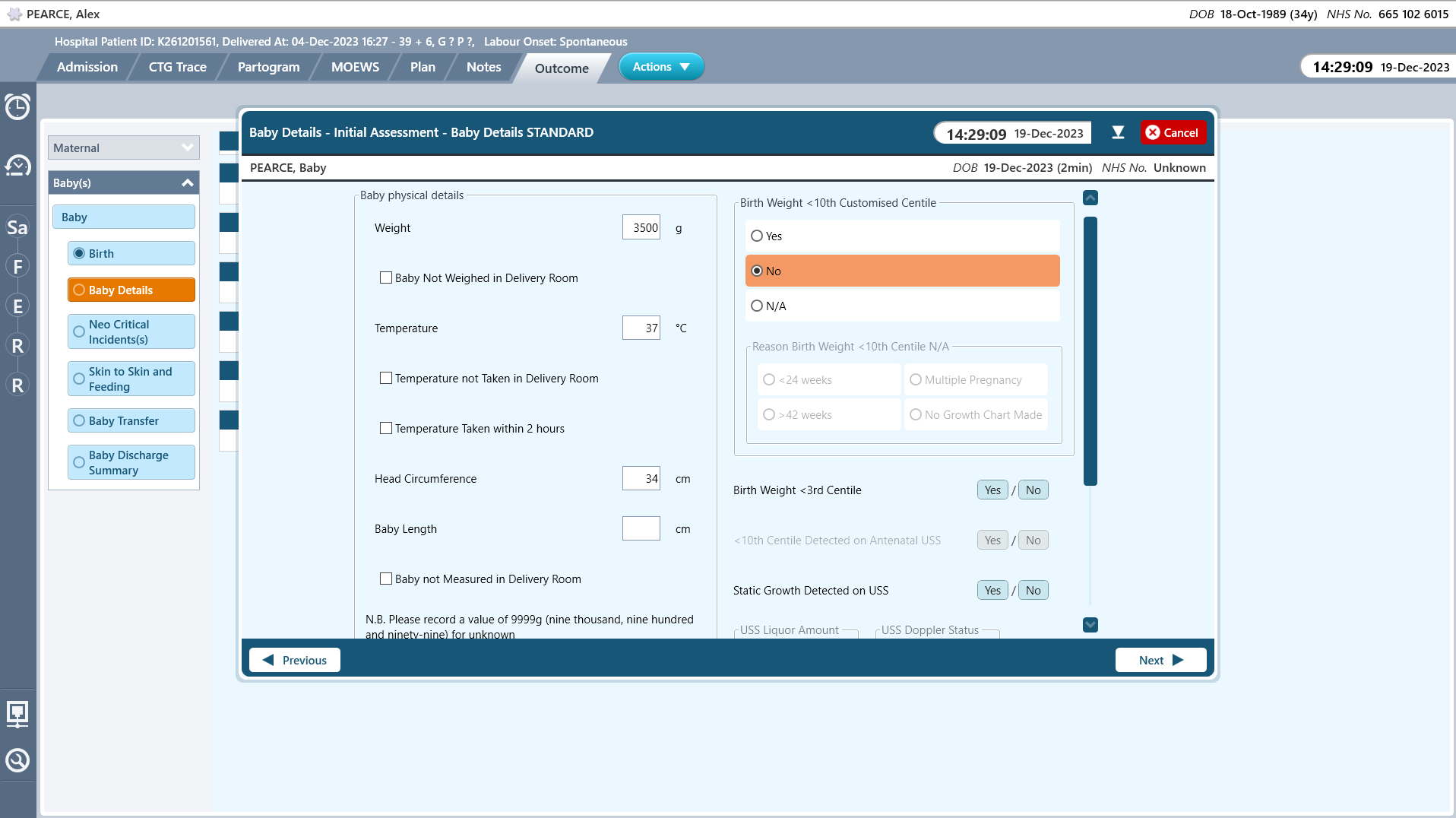This screenshot has height=818, width=1456.
Task: Open Skin to Skin and Feeding section
Action: 131,379
